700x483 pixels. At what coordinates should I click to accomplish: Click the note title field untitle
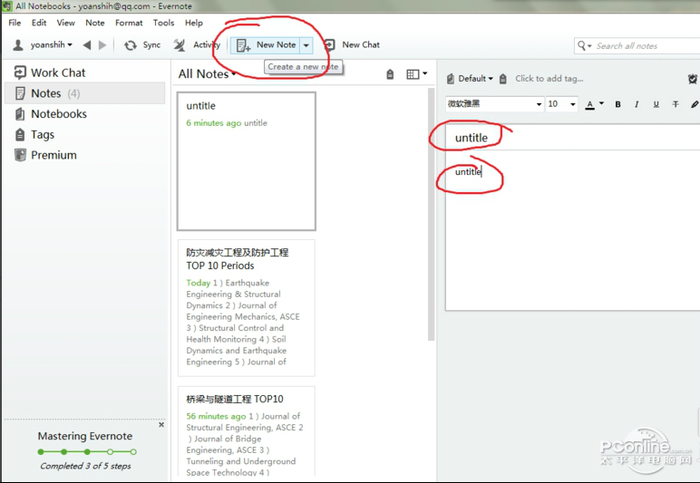[x=573, y=137]
